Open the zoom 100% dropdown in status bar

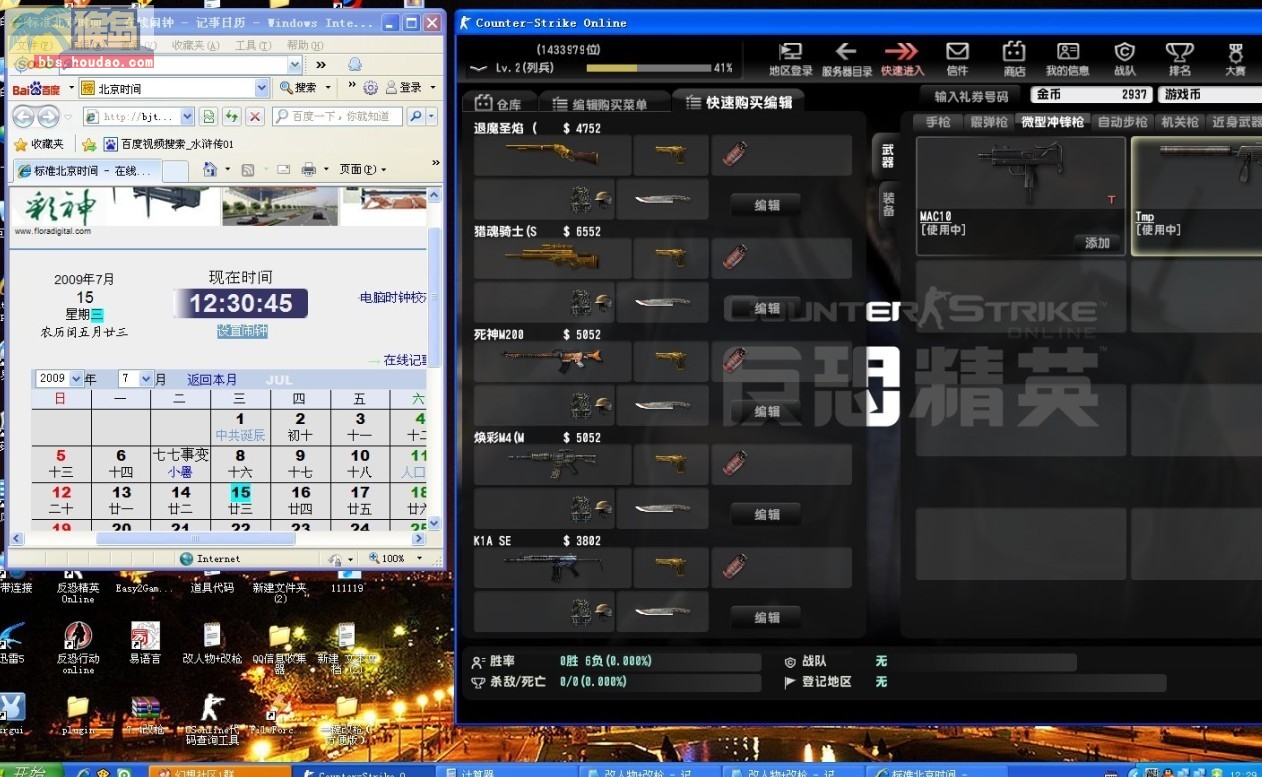419,558
